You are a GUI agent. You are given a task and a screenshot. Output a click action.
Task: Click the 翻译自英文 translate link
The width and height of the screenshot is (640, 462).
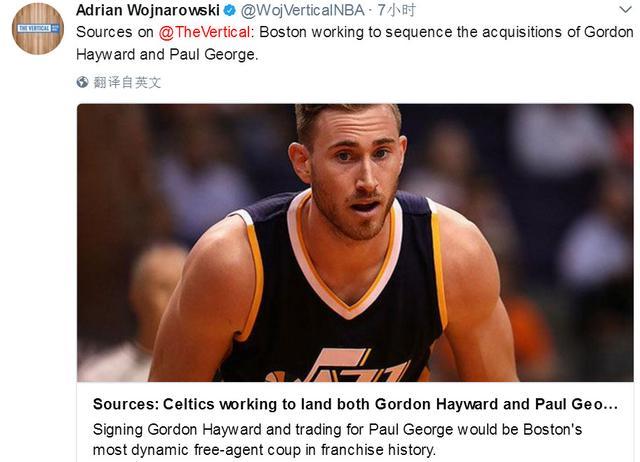click(127, 82)
